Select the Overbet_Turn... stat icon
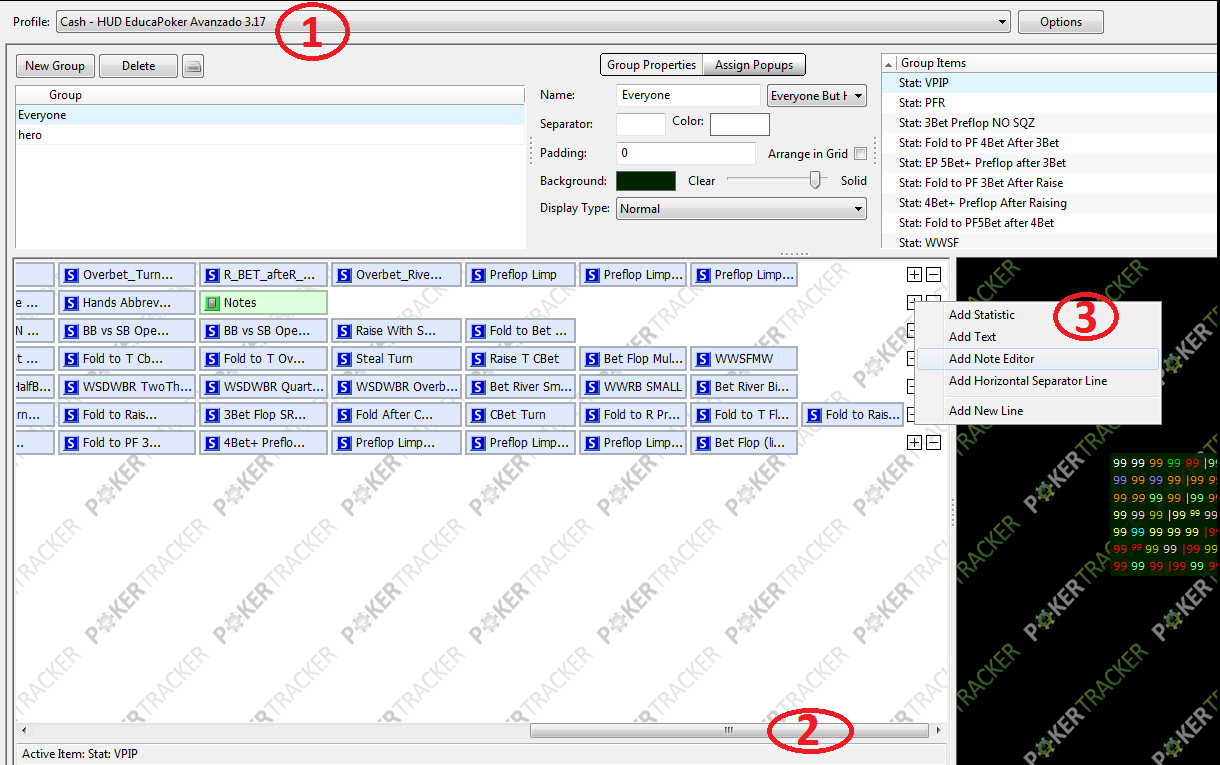The width and height of the screenshot is (1220, 765). (x=70, y=275)
